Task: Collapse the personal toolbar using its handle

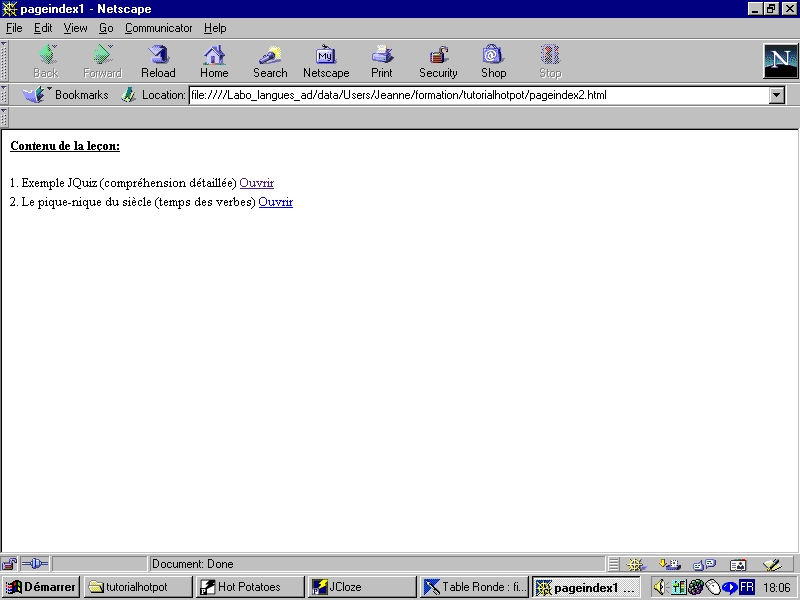Action: [4, 117]
